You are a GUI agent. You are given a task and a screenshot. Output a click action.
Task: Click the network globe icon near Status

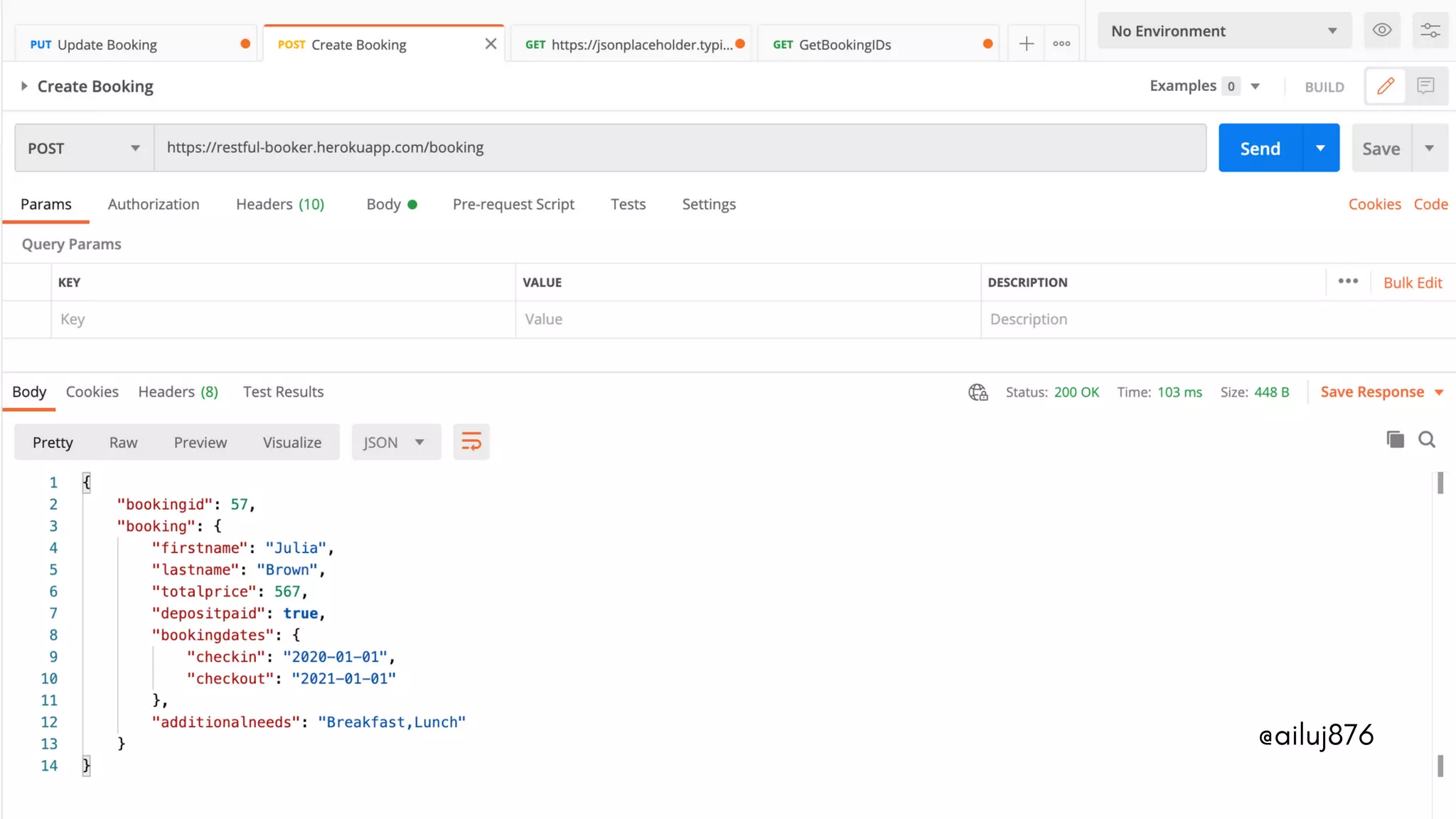pos(978,392)
